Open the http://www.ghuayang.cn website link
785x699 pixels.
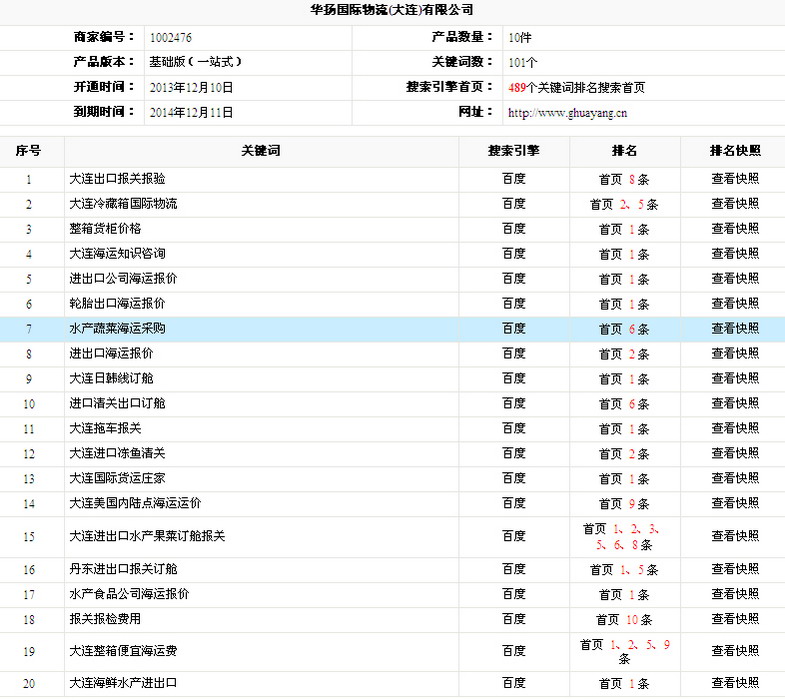[x=567, y=113]
